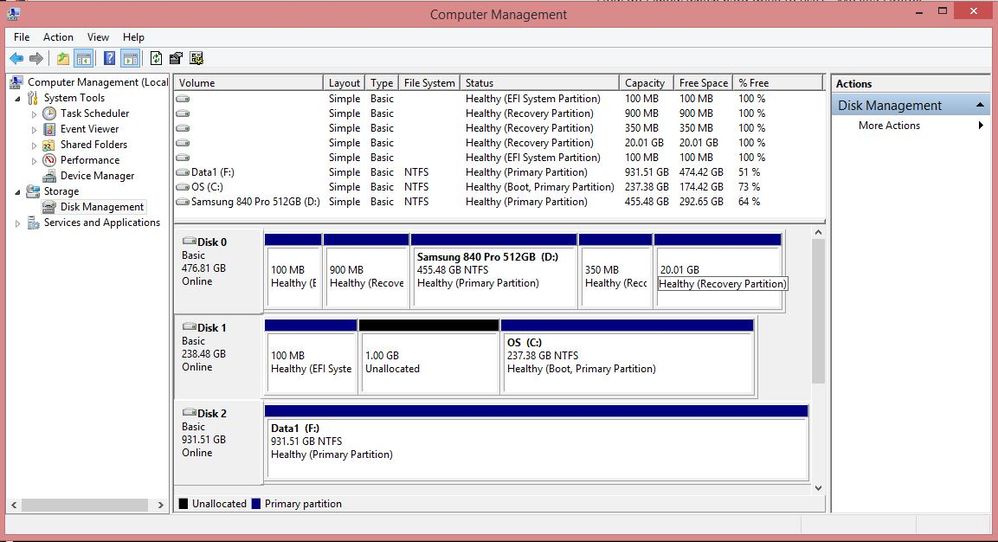Click the Device Manager icon

[x=50, y=176]
